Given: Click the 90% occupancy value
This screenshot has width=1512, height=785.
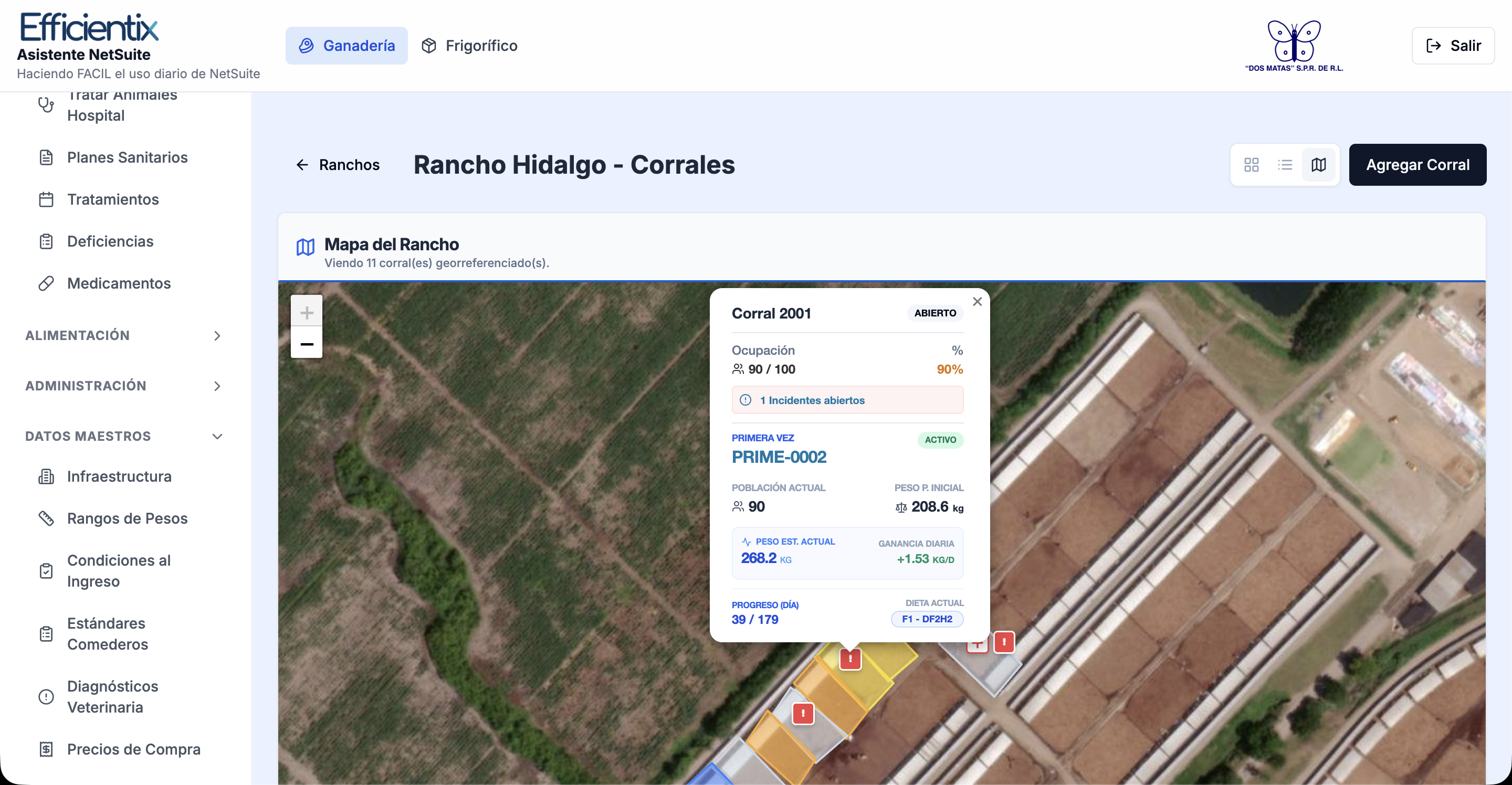Looking at the screenshot, I should point(950,369).
